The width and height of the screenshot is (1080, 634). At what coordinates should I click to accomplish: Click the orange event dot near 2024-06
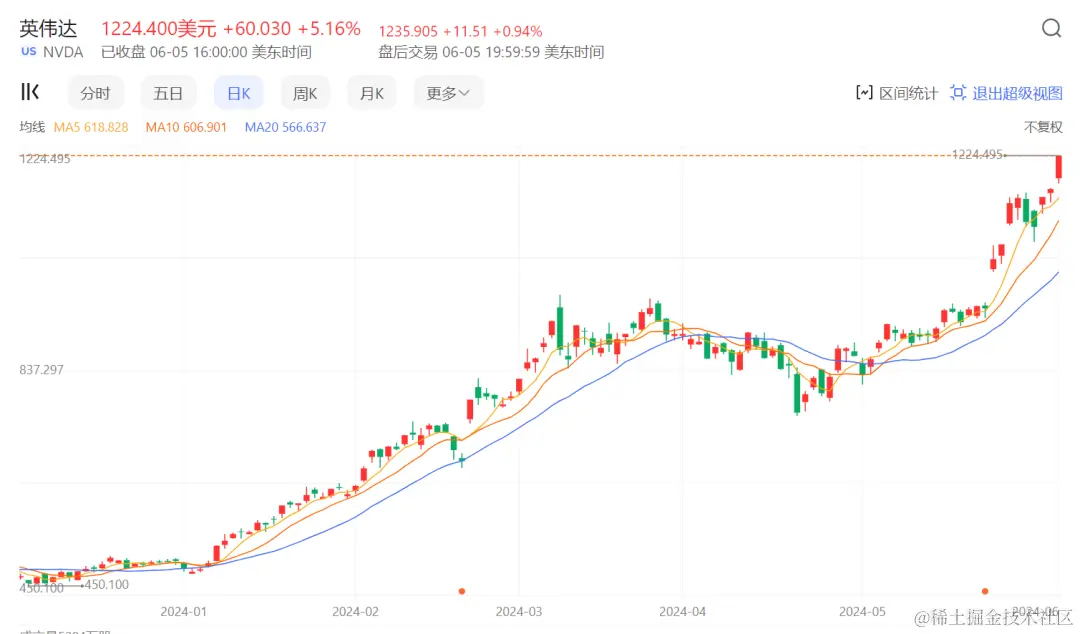[985, 591]
